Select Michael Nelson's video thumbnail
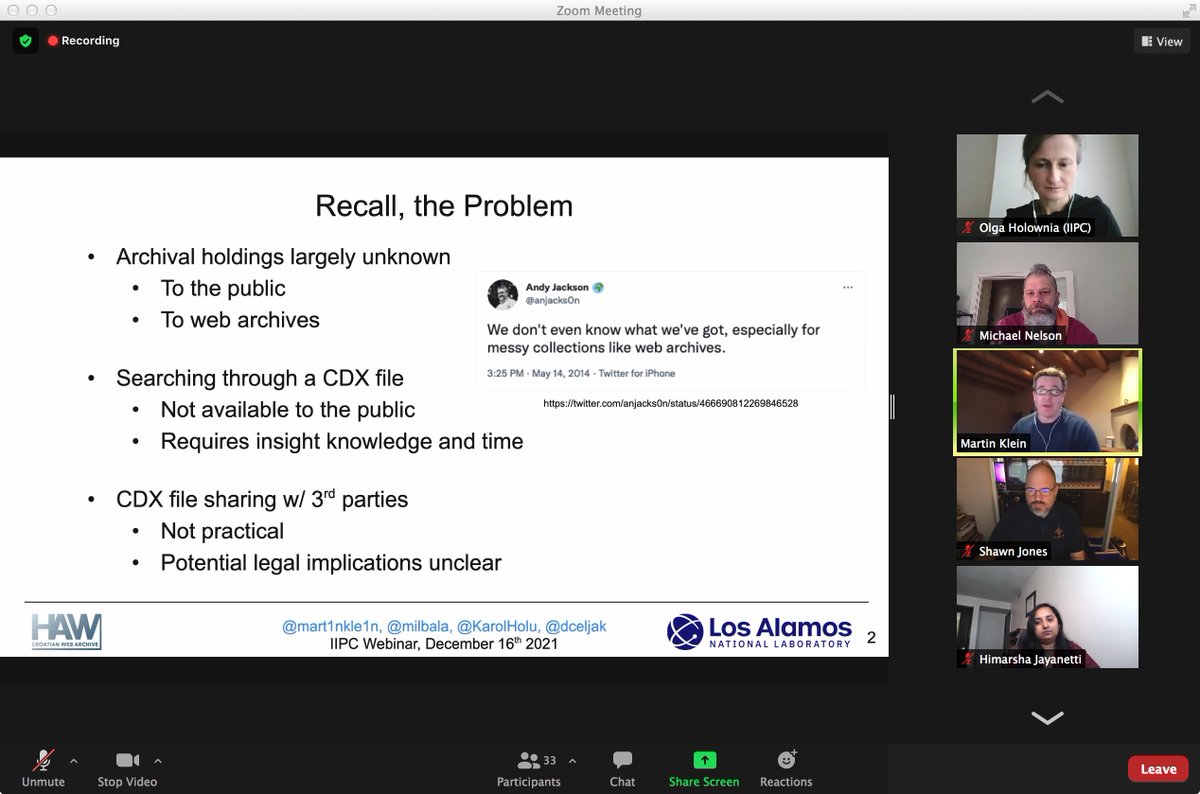Screen dimensions: 1200x794 click(1047, 293)
